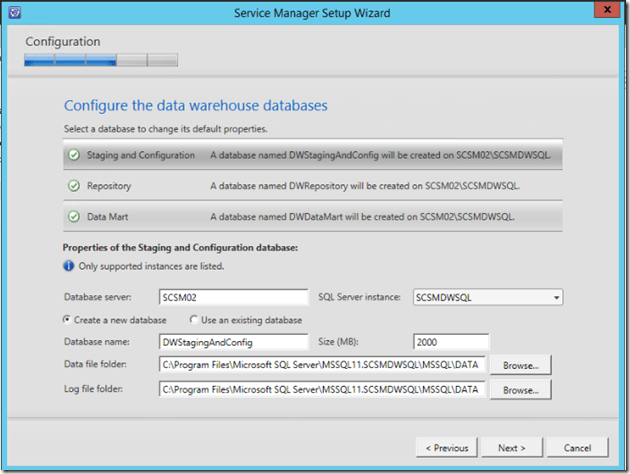Screen dimensions: 630x474
Task: Click green checkmark beside Data Mart
Action: tap(74, 216)
